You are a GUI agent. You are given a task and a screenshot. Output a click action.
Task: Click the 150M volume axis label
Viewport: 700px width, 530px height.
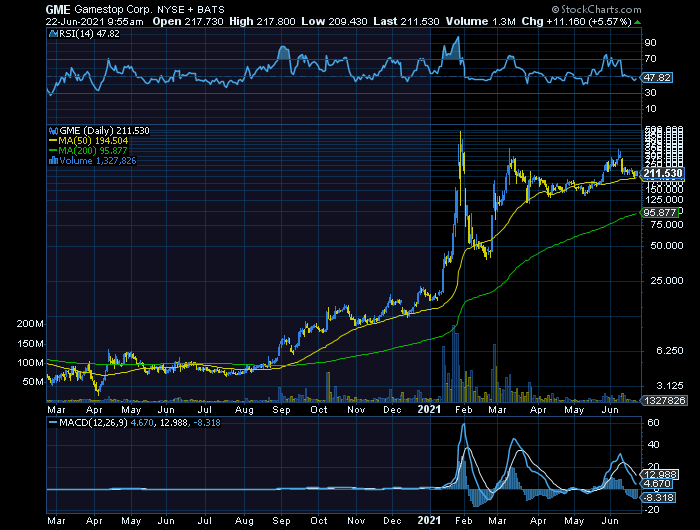pyautogui.click(x=30, y=344)
